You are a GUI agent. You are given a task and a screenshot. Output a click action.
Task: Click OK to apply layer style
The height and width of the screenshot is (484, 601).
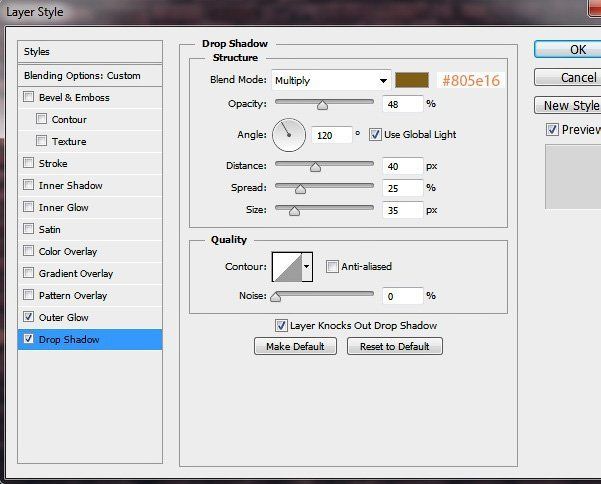(x=570, y=49)
